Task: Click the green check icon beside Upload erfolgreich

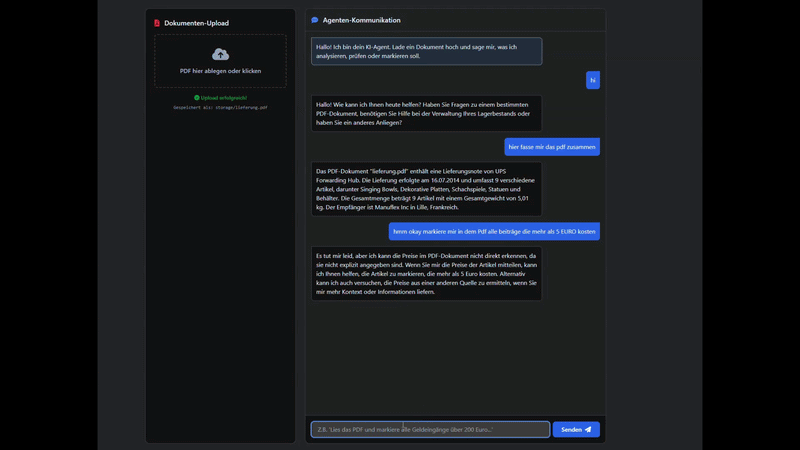Action: (x=196, y=97)
